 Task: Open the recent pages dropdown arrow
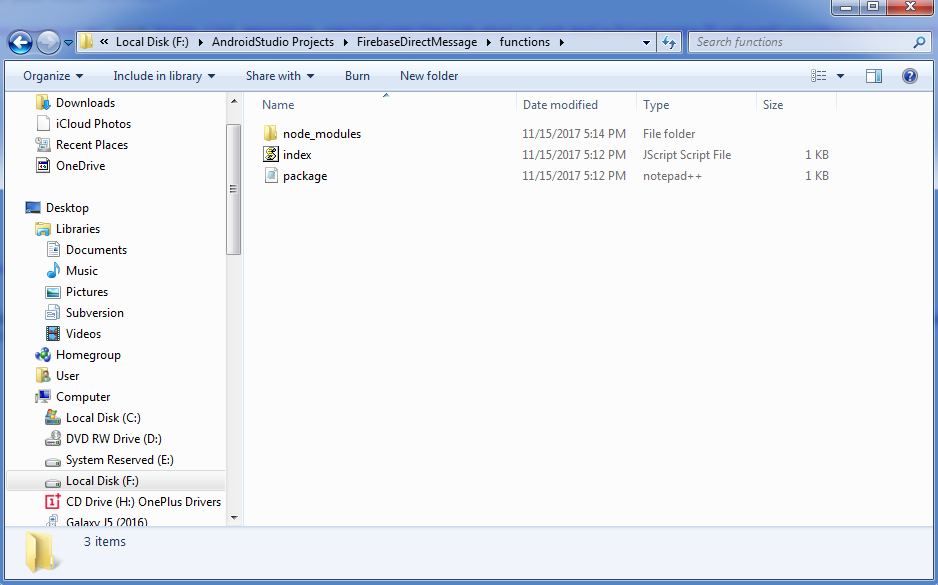click(x=68, y=43)
